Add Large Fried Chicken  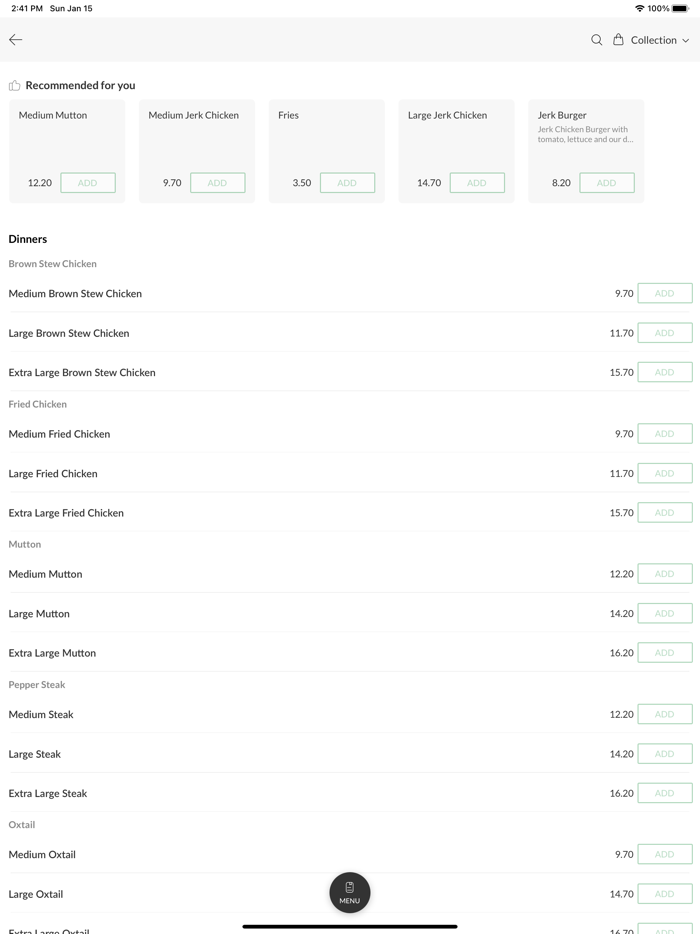pyautogui.click(x=665, y=474)
